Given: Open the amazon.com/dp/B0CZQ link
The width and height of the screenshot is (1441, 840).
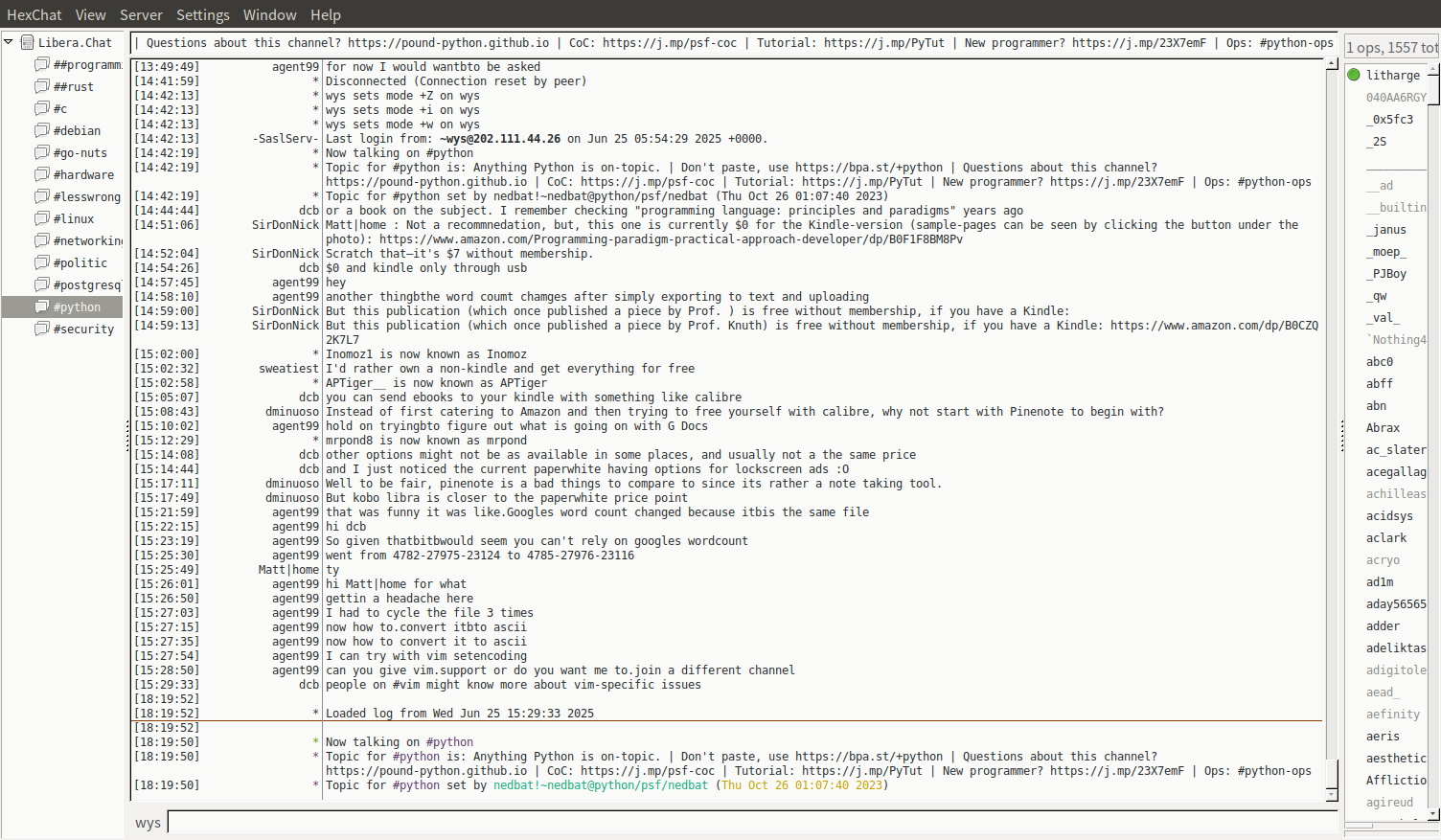Looking at the screenshot, I should point(1215,326).
